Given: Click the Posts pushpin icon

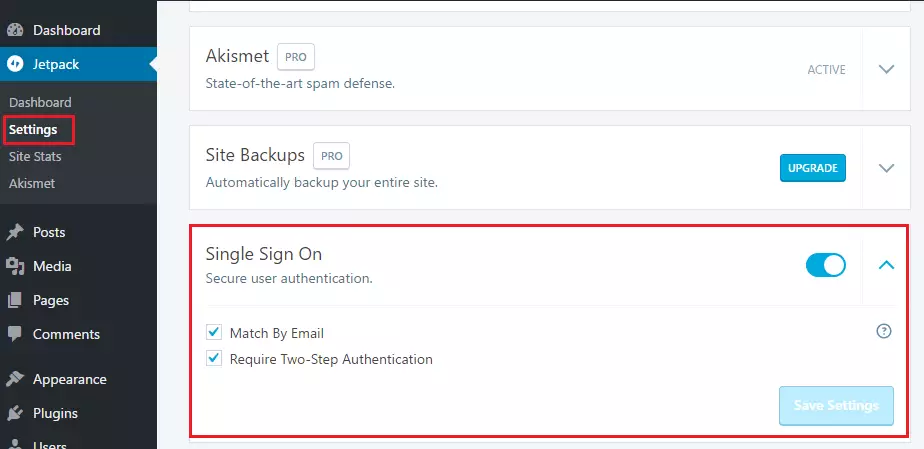Looking at the screenshot, I should pos(15,232).
